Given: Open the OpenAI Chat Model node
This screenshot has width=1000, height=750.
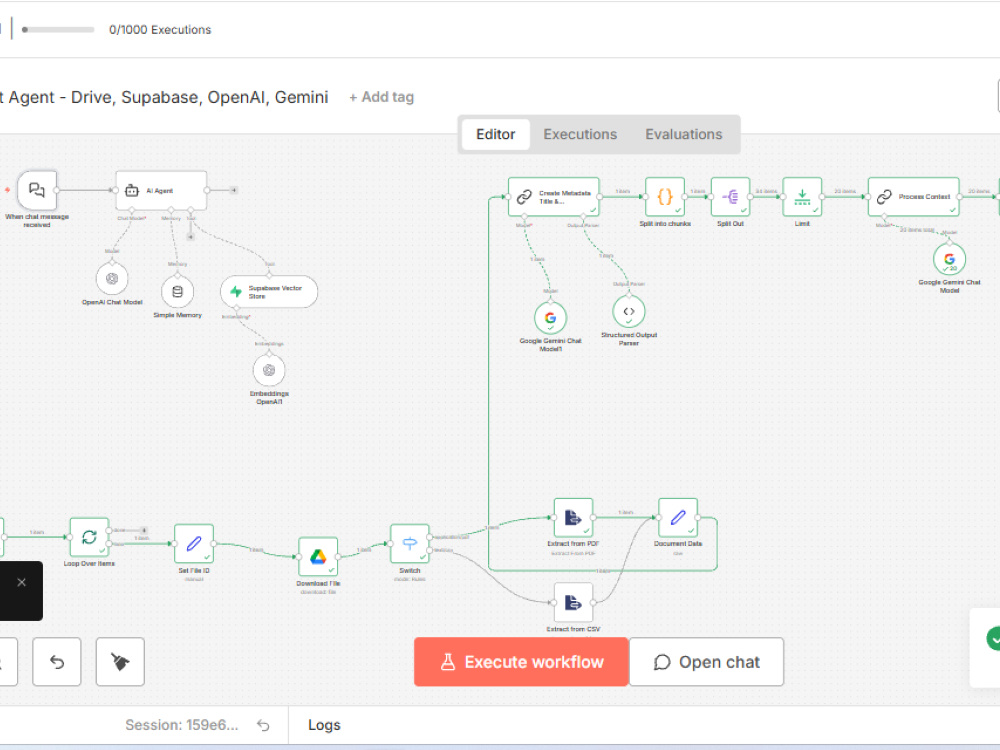Looking at the screenshot, I should (112, 279).
